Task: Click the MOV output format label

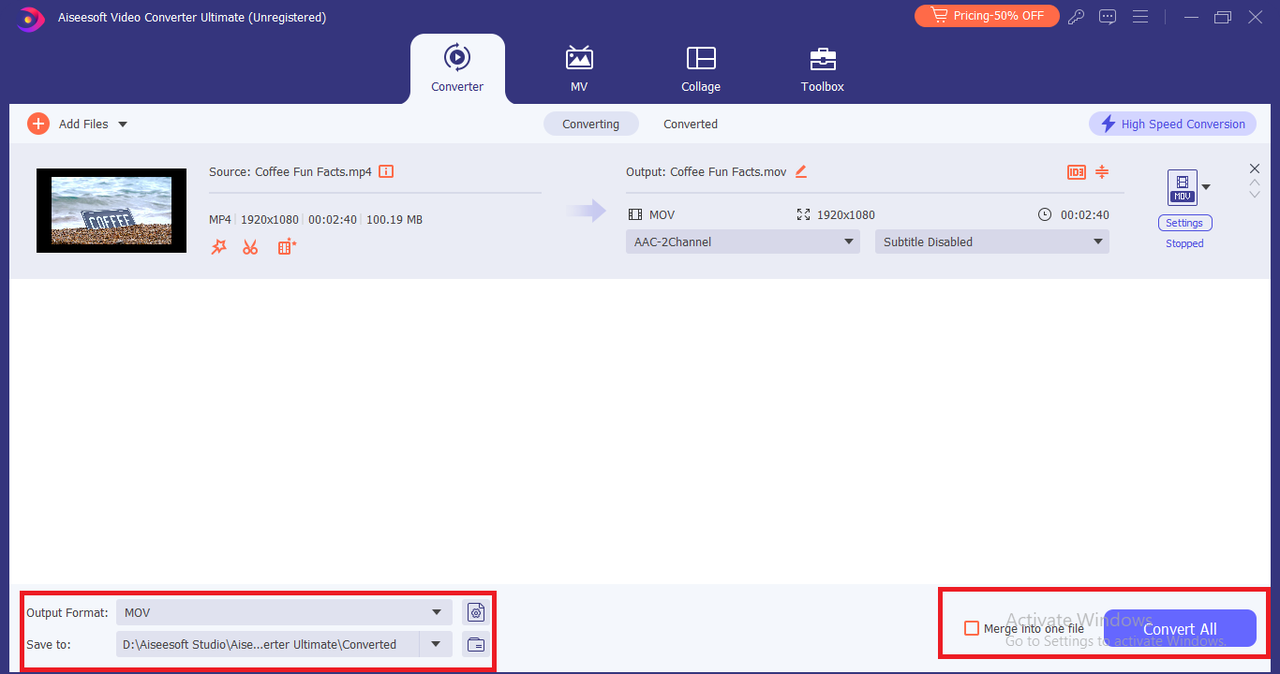Action: point(662,215)
